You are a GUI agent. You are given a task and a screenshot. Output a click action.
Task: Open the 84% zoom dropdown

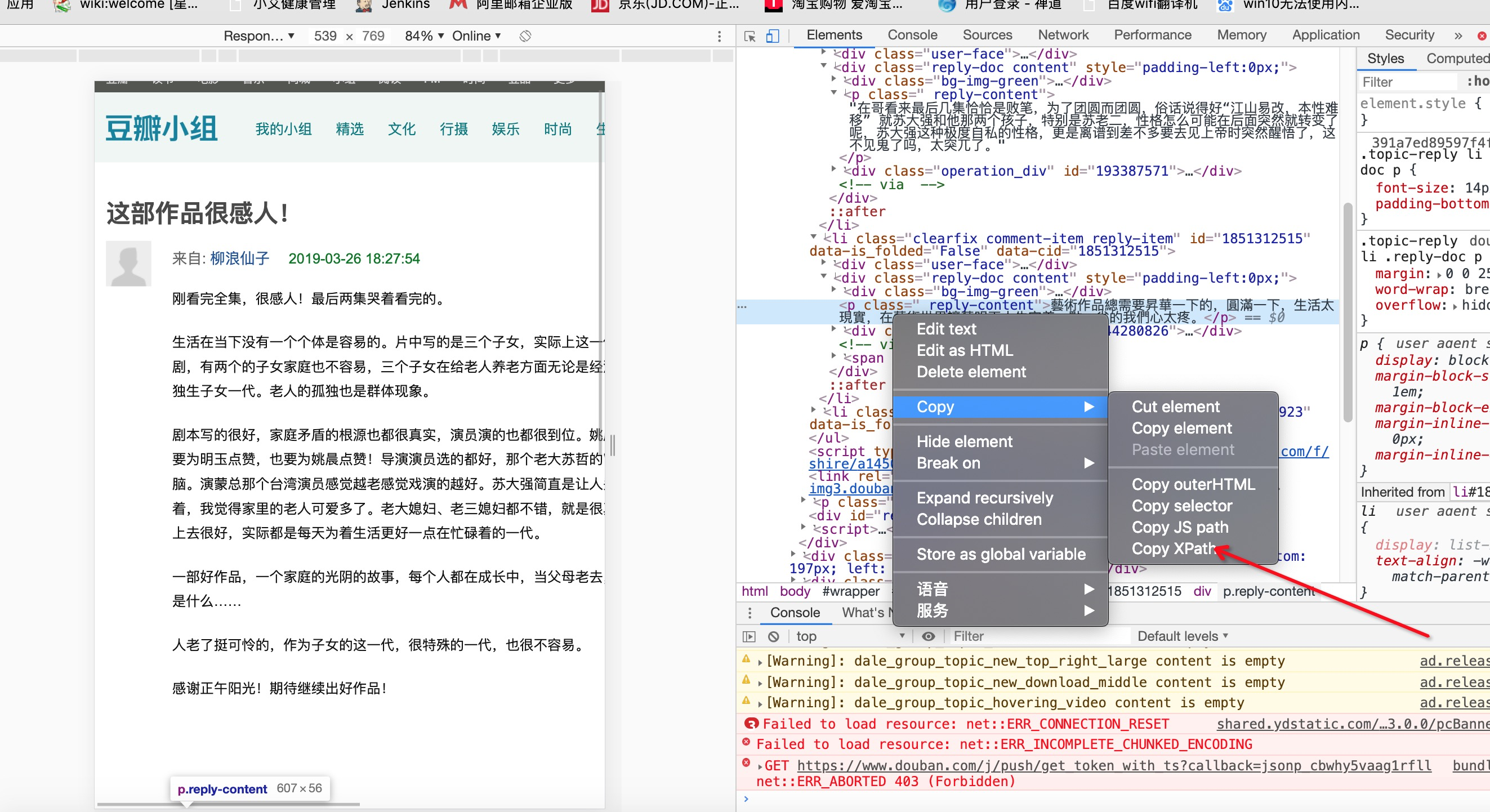424,36
